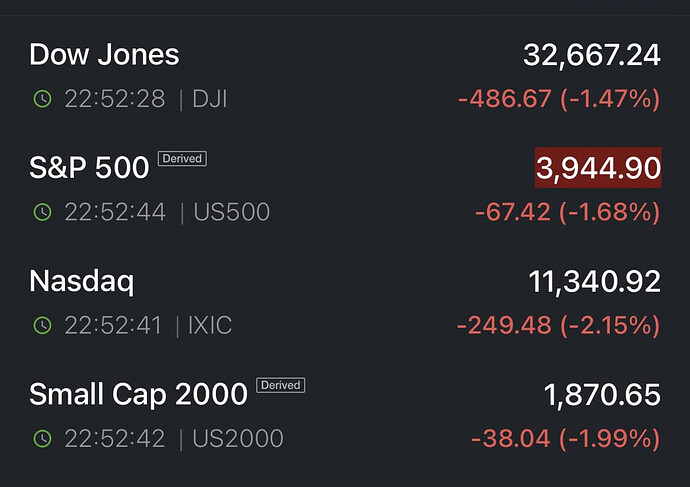This screenshot has width=690, height=487.
Task: Click the US500 ticker symbol
Action: (x=232, y=212)
